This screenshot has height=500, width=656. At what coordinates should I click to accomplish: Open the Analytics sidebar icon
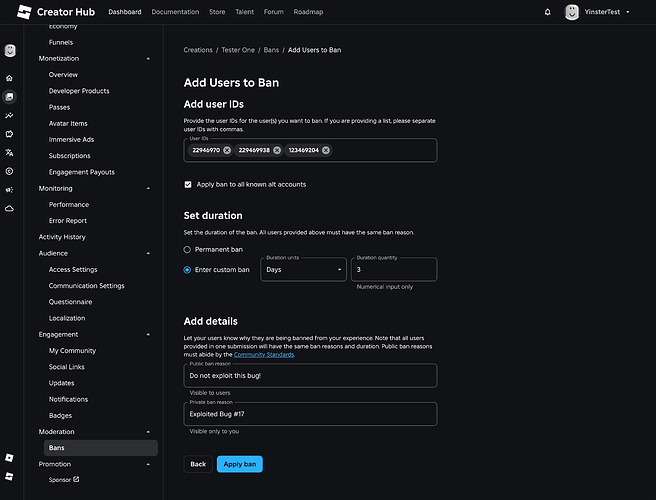pyautogui.click(x=9, y=115)
